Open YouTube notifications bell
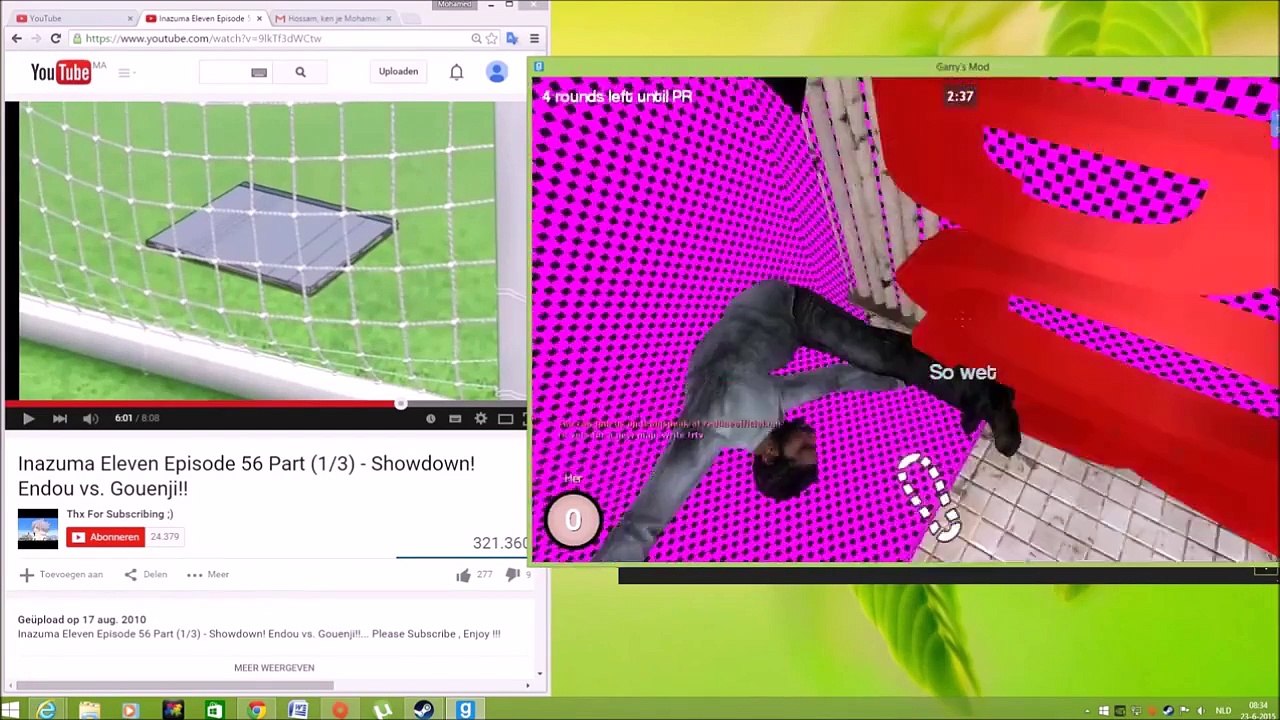The image size is (1280, 720). click(x=456, y=72)
